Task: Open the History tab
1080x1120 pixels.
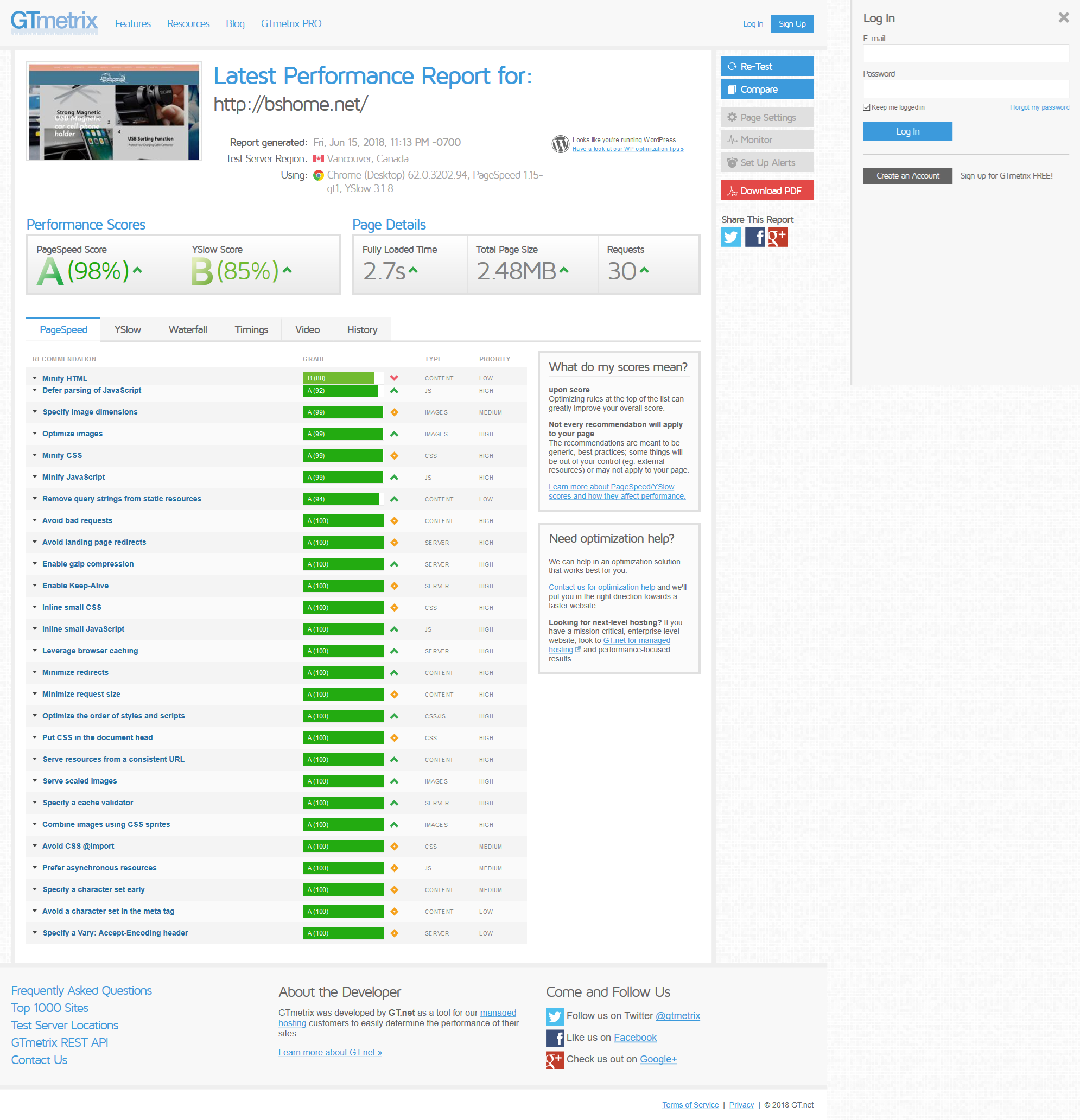Action: click(363, 330)
